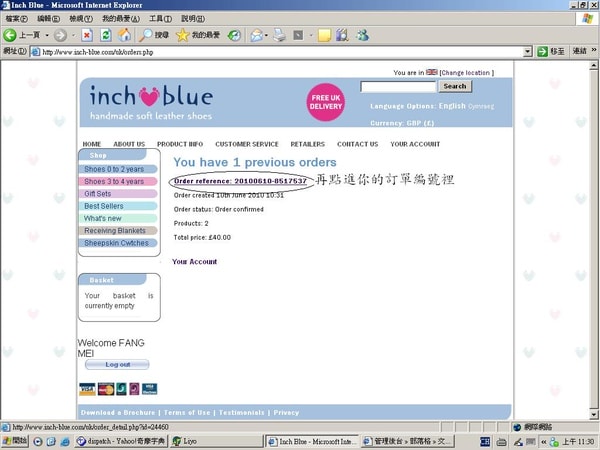The width and height of the screenshot is (600, 450).
Task: Click the Stop loading icon
Action: 87,36
